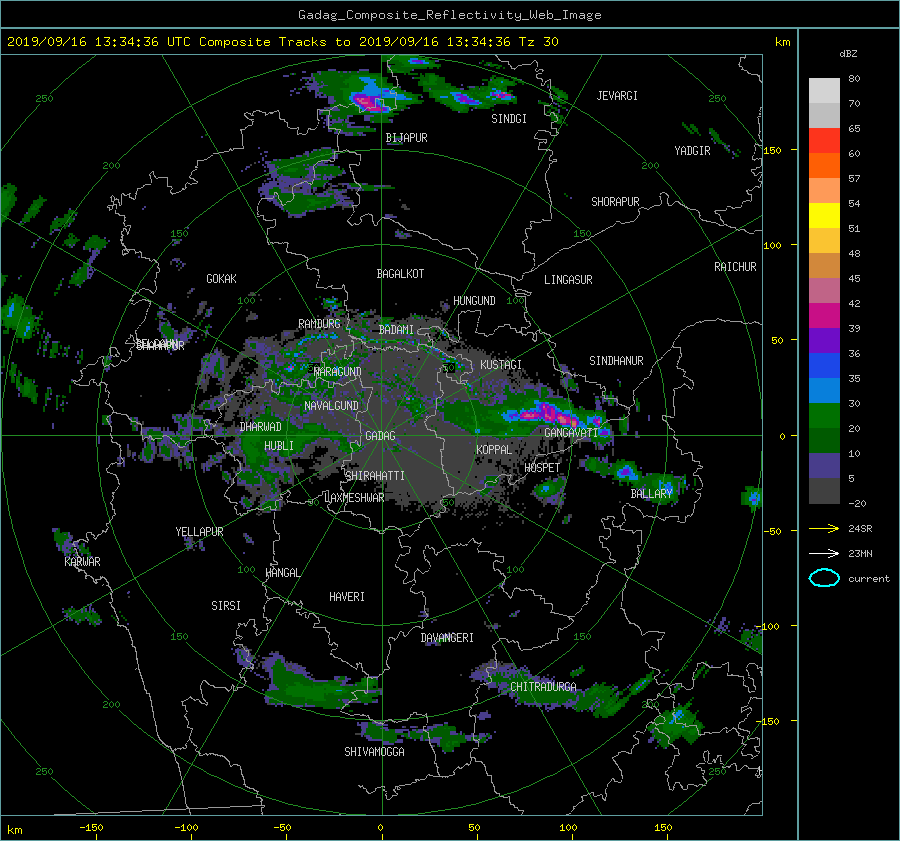Click the DHARWAD city label
900x841 pixels.
coord(261,427)
